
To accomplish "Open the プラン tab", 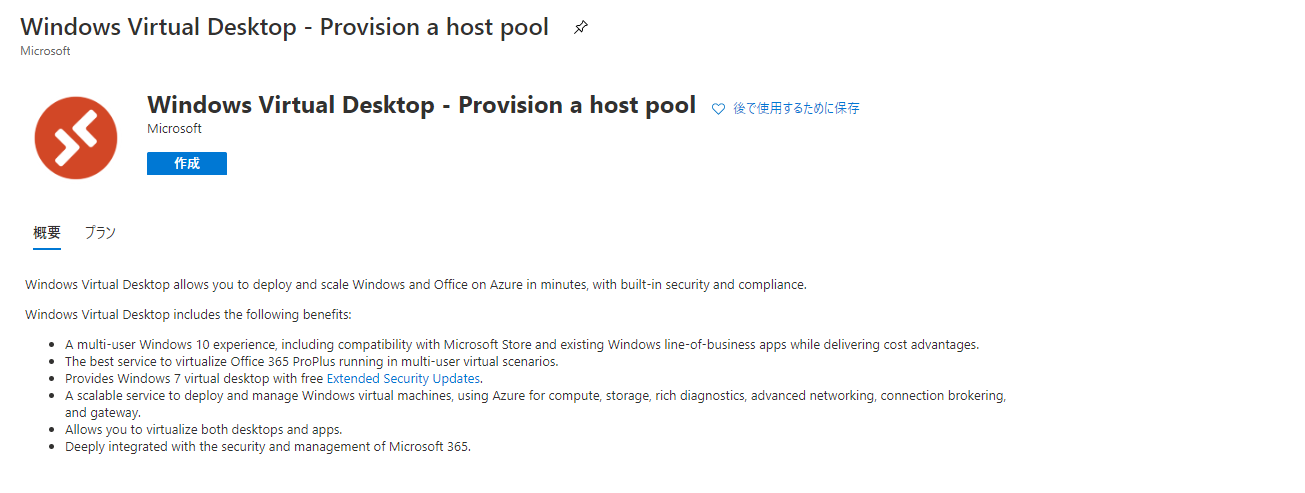I will point(100,232).
